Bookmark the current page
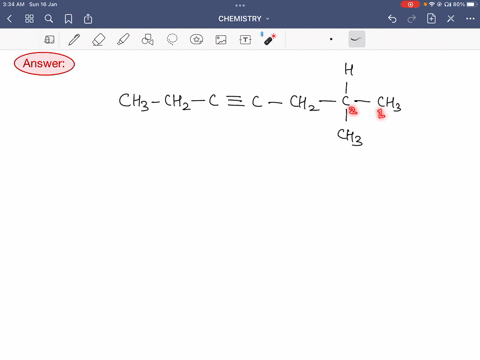Screen dimensions: 480x360 tap(68, 19)
